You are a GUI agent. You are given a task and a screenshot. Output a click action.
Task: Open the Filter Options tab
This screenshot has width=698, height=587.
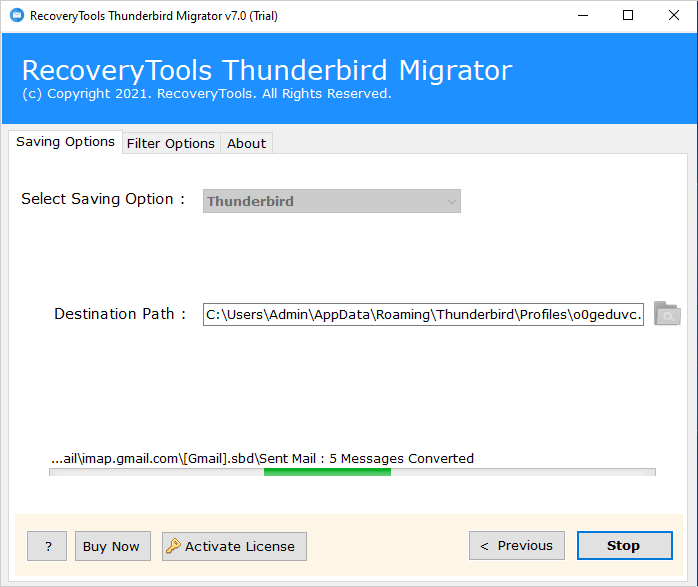tap(171, 143)
